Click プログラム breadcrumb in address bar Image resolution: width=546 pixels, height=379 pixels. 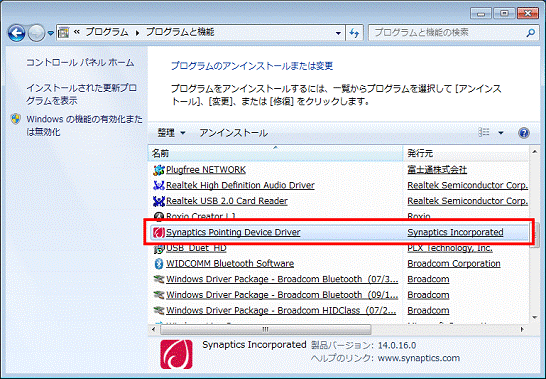[107, 32]
